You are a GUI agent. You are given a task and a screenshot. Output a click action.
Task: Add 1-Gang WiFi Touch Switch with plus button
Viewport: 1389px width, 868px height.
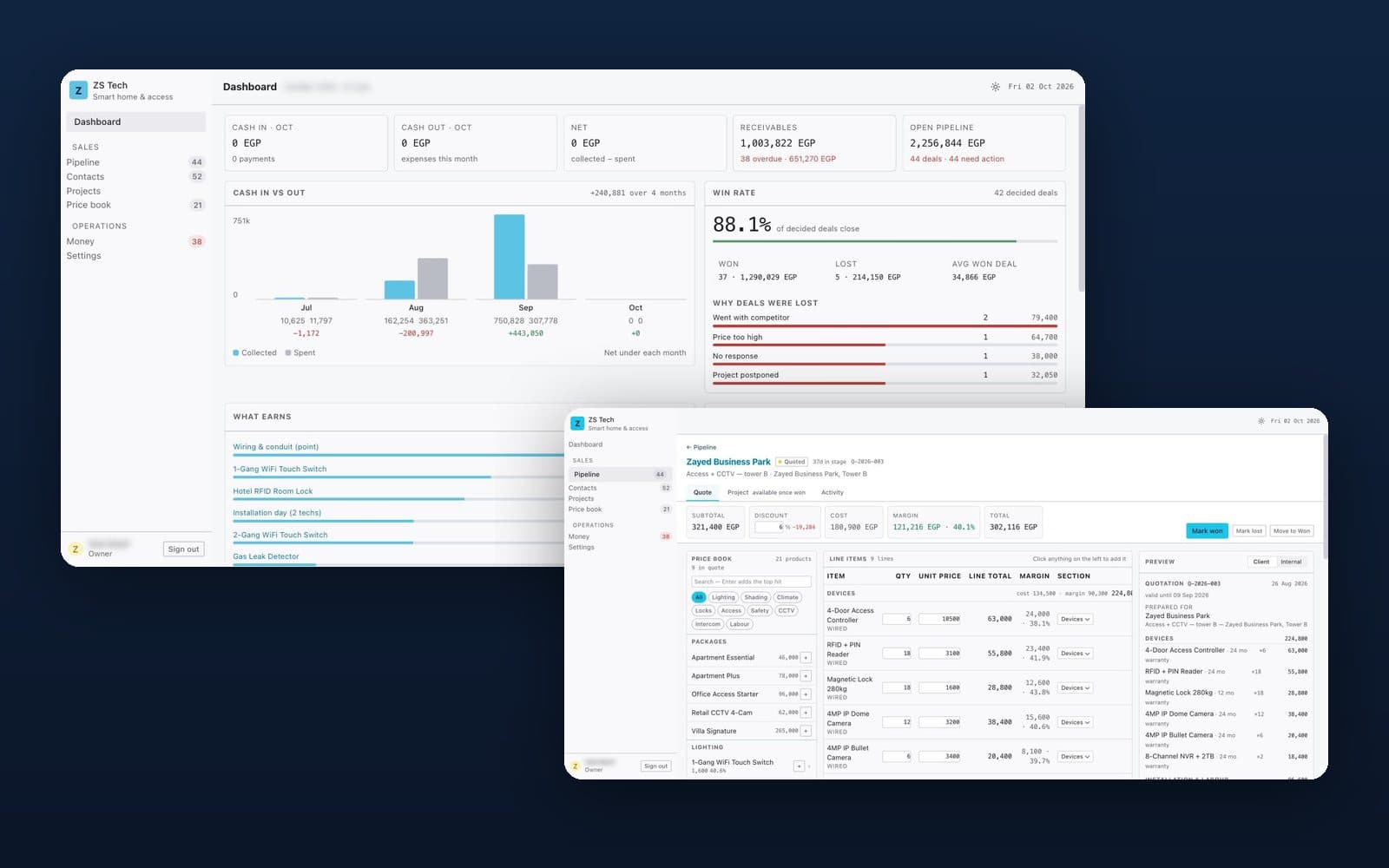(x=799, y=766)
